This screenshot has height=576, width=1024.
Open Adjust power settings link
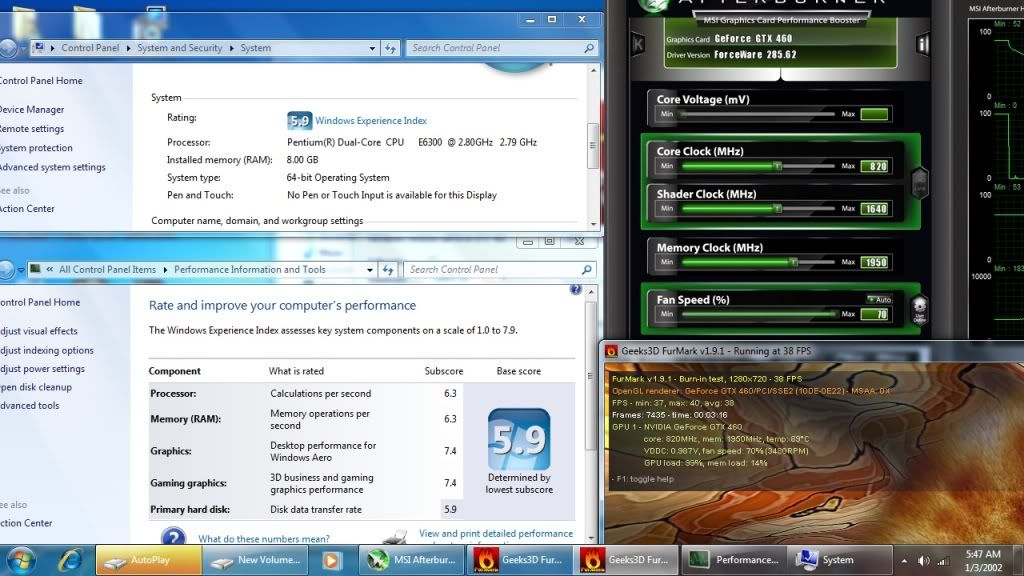[42, 368]
